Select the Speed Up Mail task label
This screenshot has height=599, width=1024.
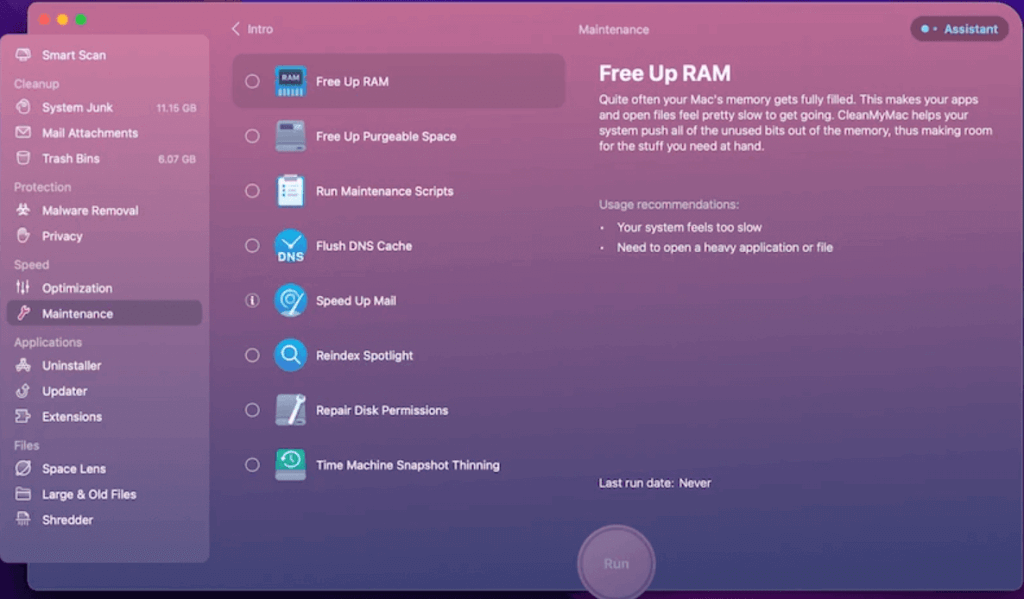click(356, 300)
